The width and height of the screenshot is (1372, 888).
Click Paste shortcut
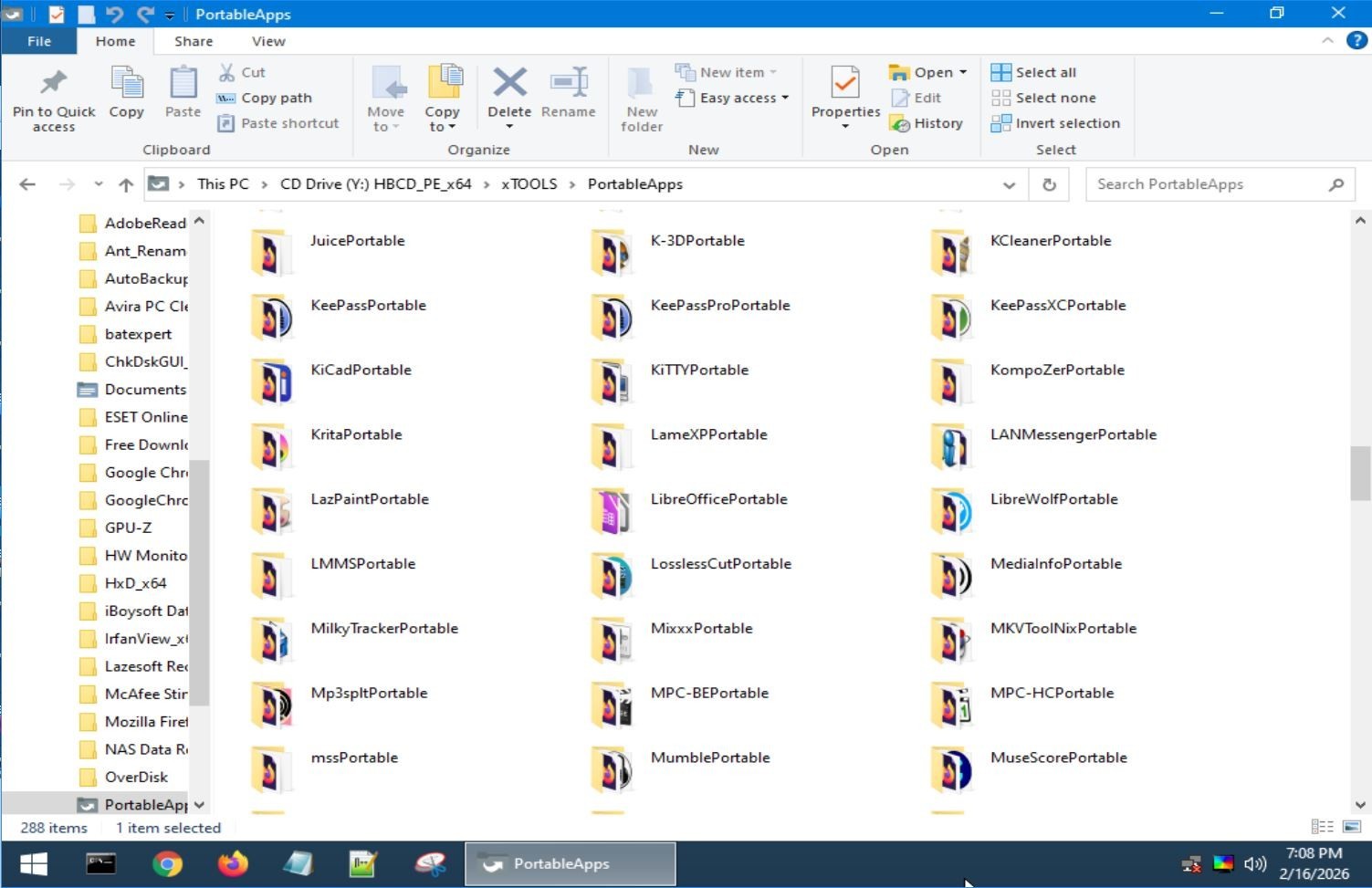point(278,123)
